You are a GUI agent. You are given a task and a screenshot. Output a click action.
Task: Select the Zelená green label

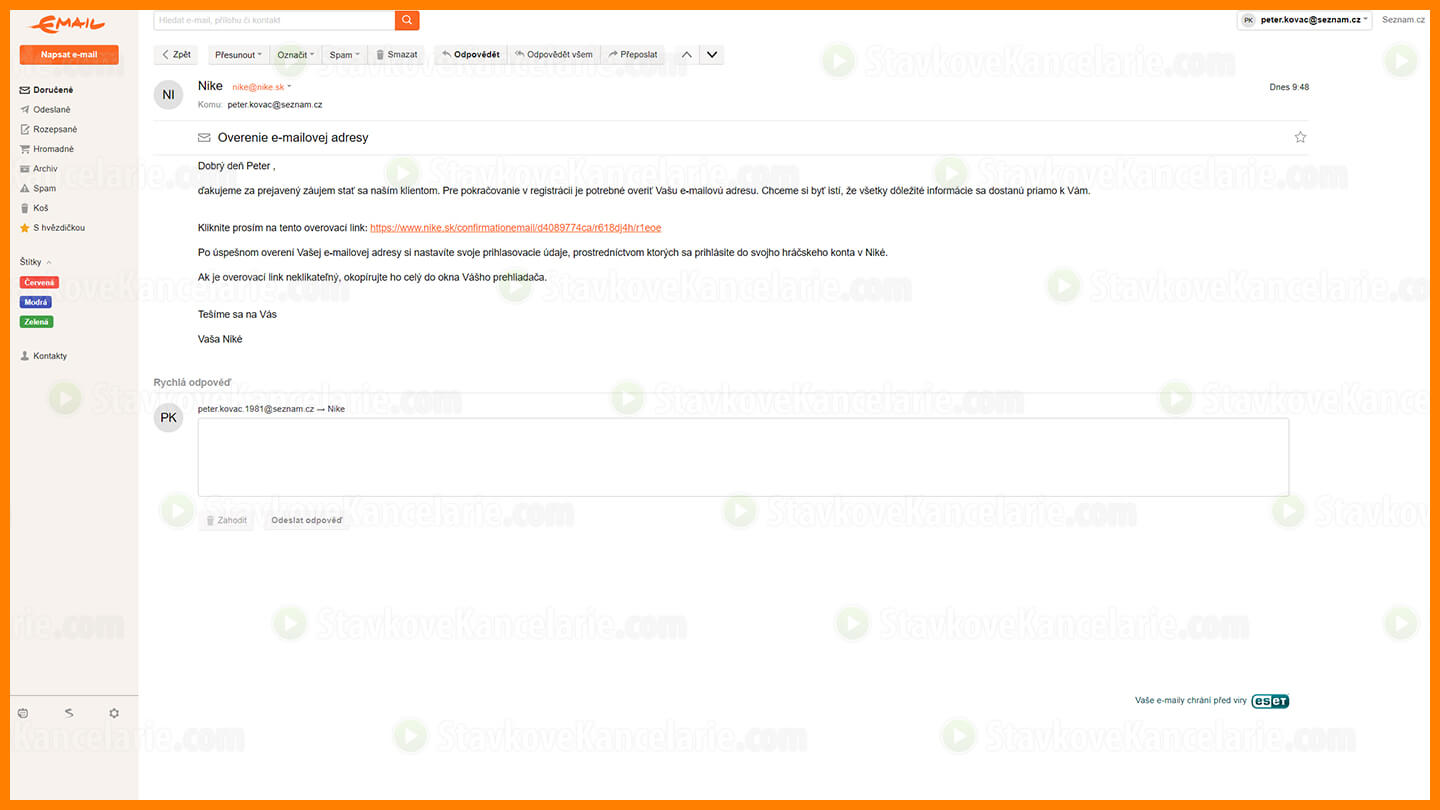[x=36, y=322]
